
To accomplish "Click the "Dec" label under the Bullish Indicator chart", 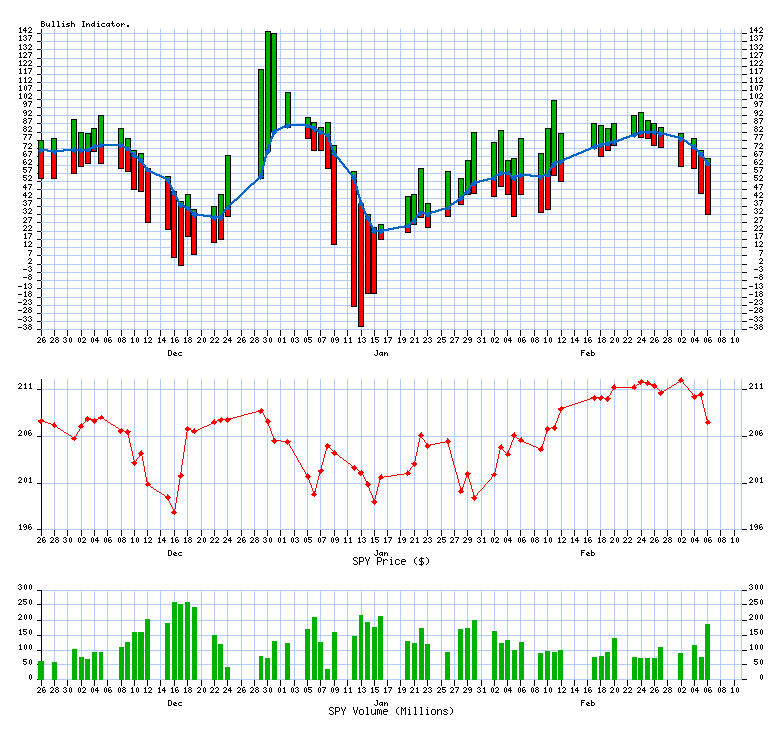I will (175, 354).
